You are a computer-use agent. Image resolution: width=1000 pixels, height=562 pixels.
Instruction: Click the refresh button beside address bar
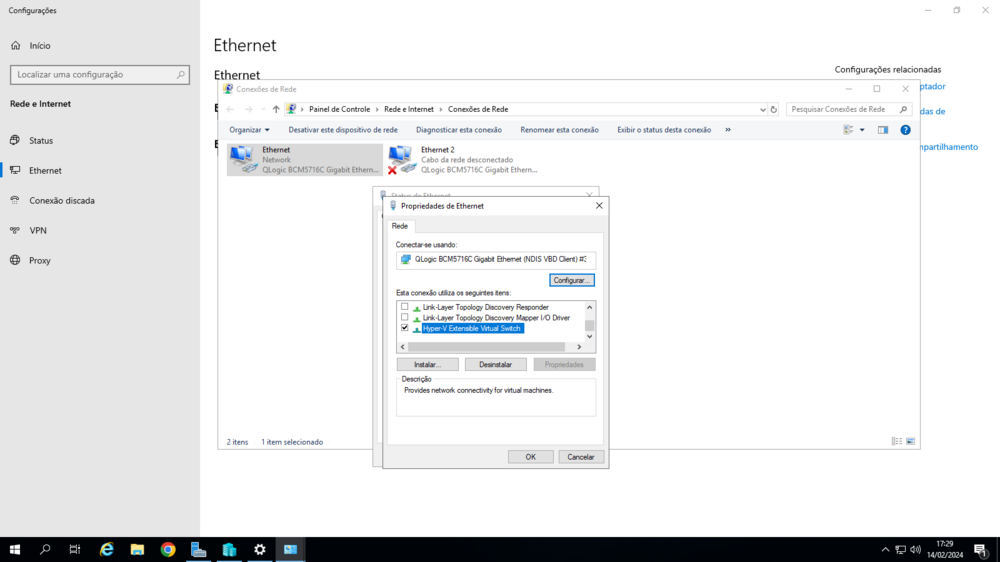tap(773, 109)
